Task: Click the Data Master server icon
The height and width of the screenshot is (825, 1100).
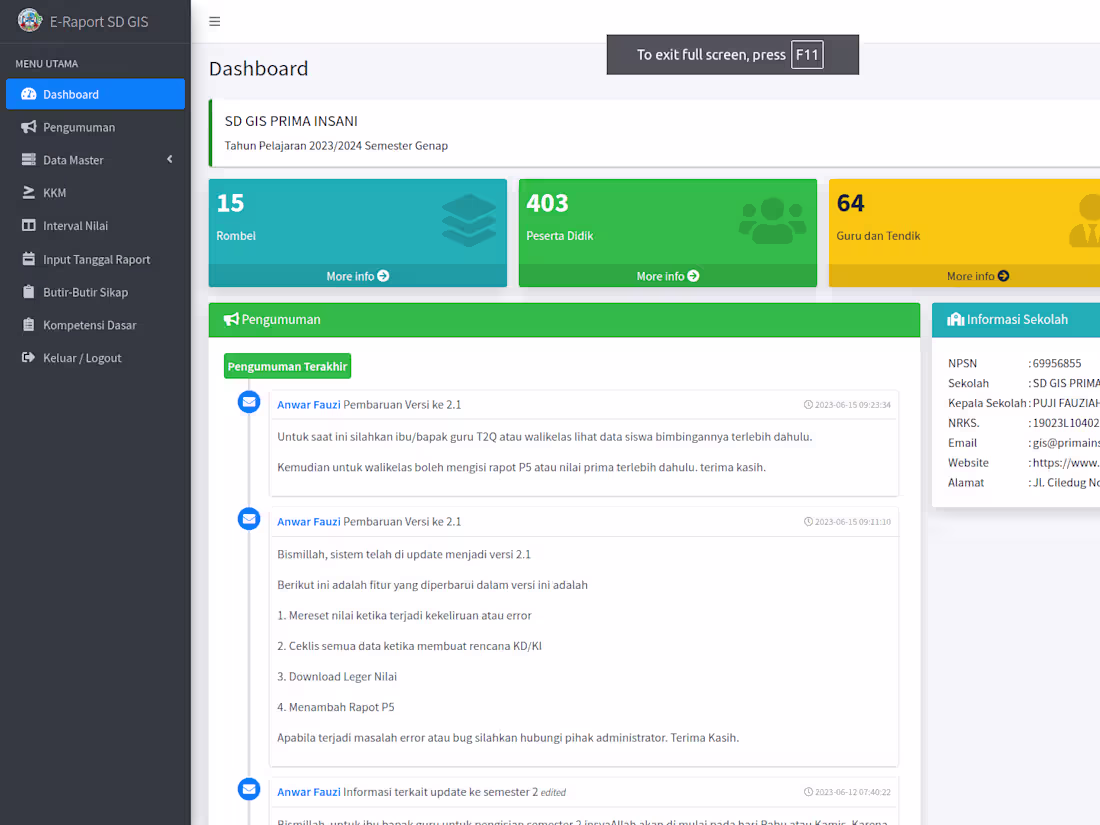Action: pos(29,159)
